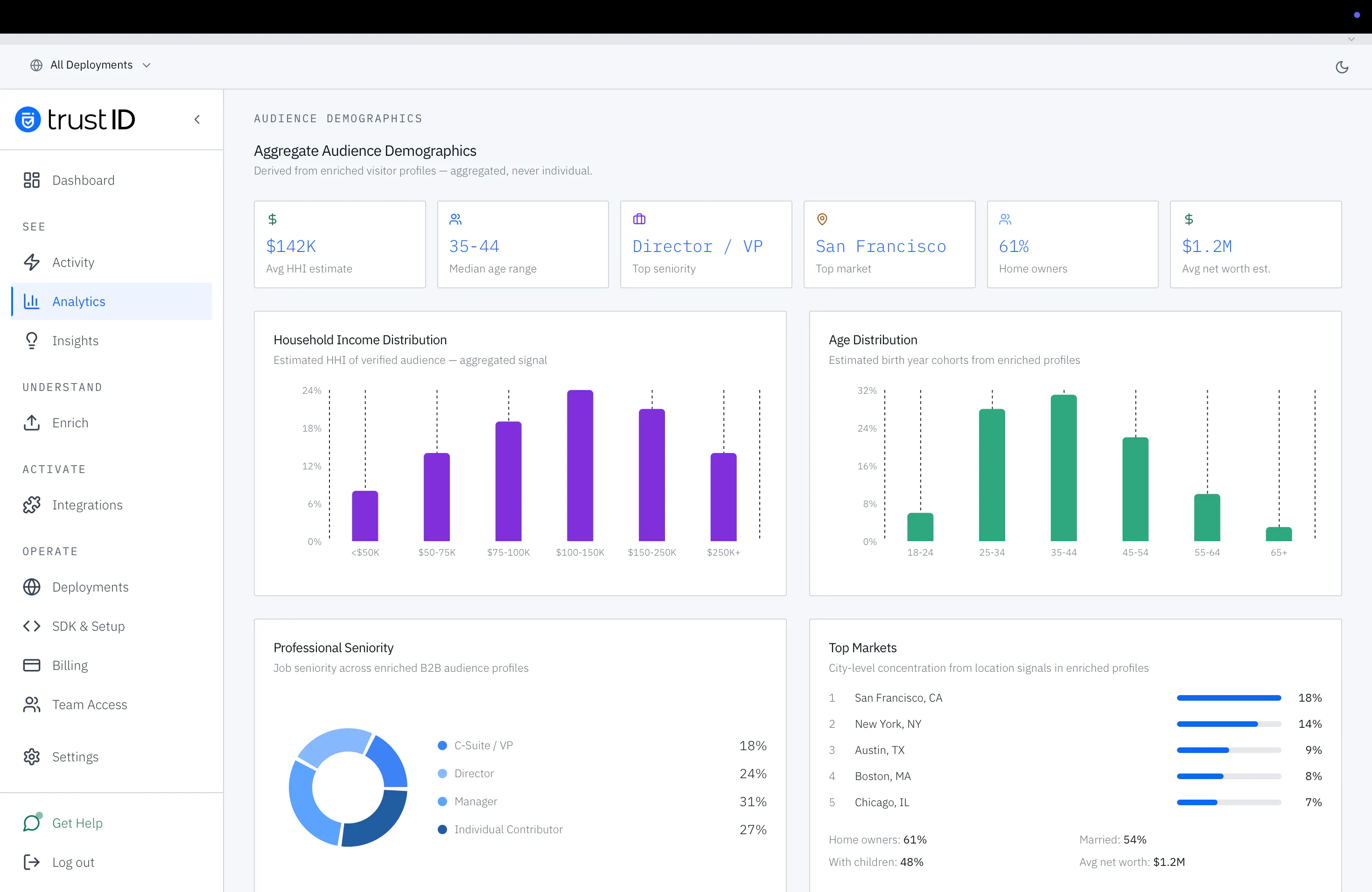The image size is (1372, 892).
Task: Click the dollar icon on the Avg net worth card
Action: 1189,219
